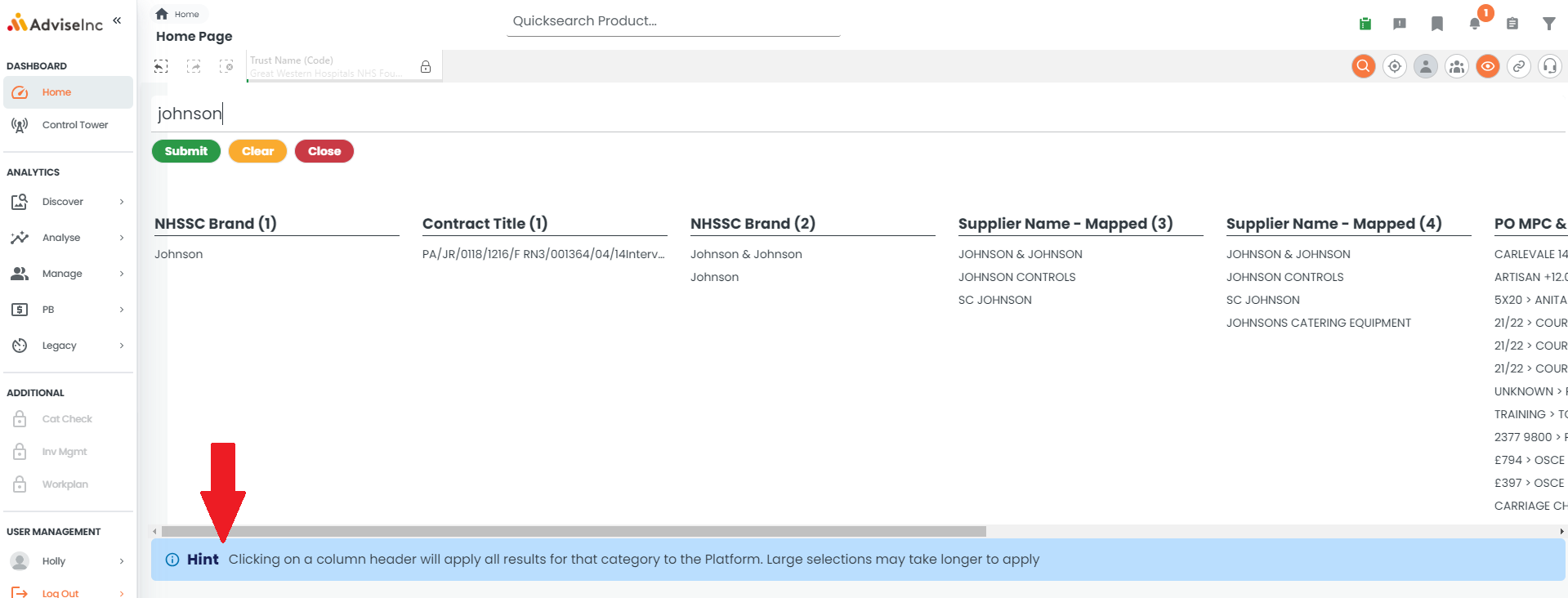This screenshot has height=598, width=1568.
Task: Click the single user icon button
Action: 1426,66
